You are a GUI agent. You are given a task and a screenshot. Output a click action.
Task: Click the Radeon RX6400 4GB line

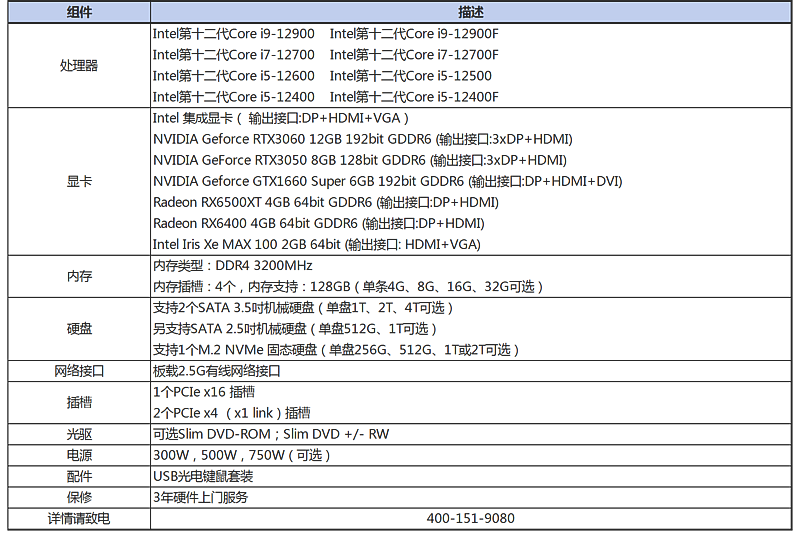click(x=319, y=223)
